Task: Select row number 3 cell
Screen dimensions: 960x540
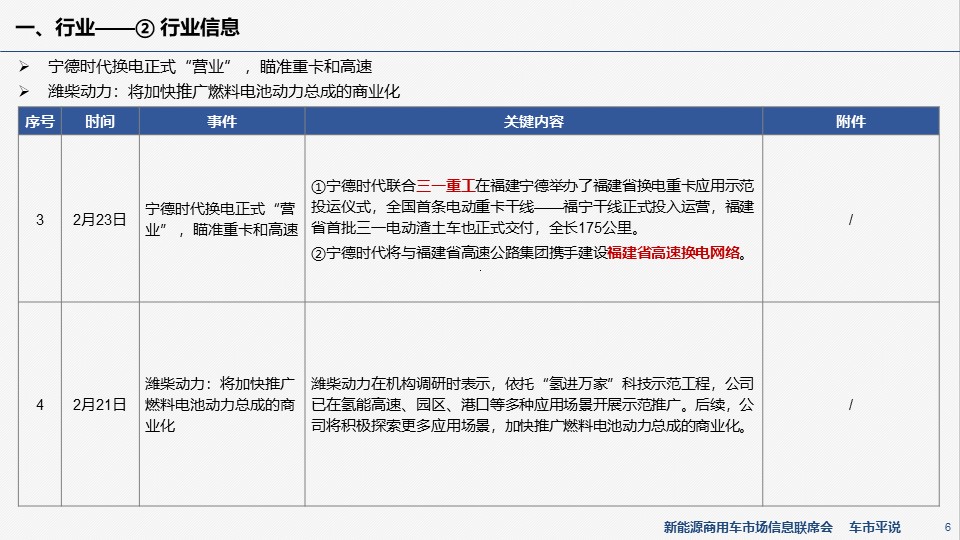Action: pos(40,219)
